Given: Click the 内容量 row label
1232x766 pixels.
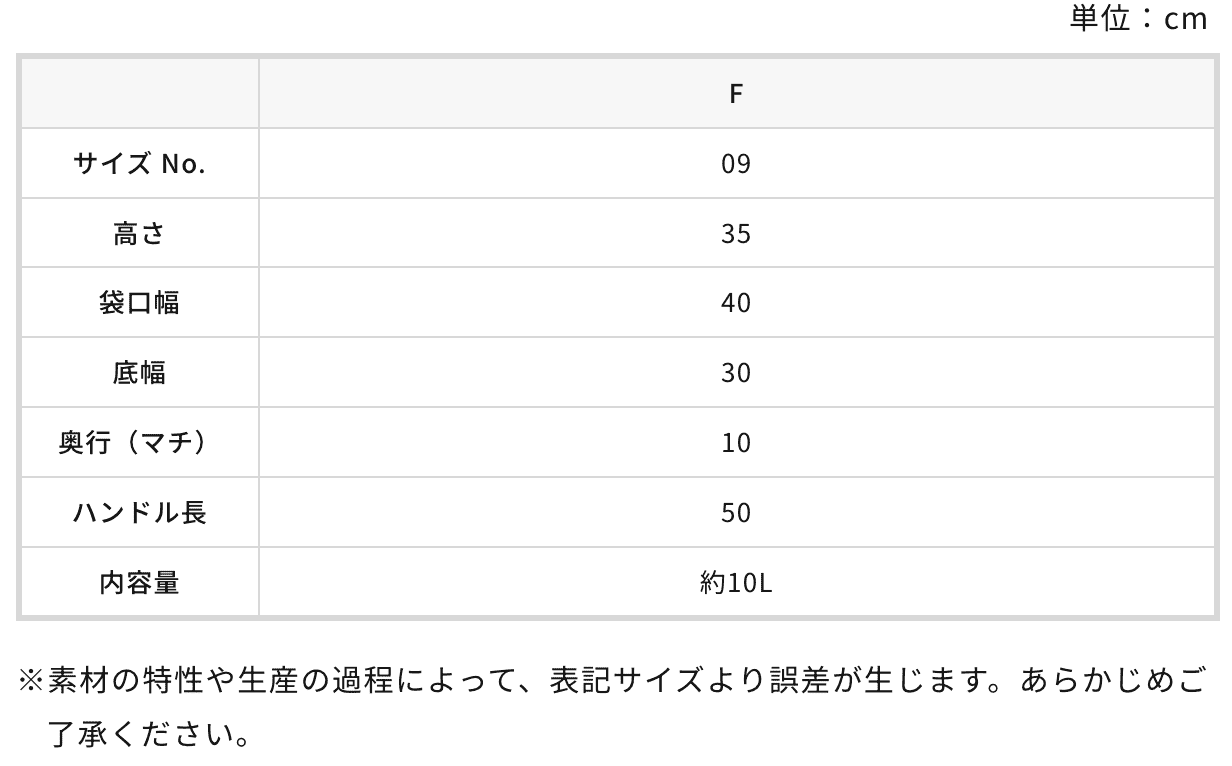Looking at the screenshot, I should pos(139,582).
